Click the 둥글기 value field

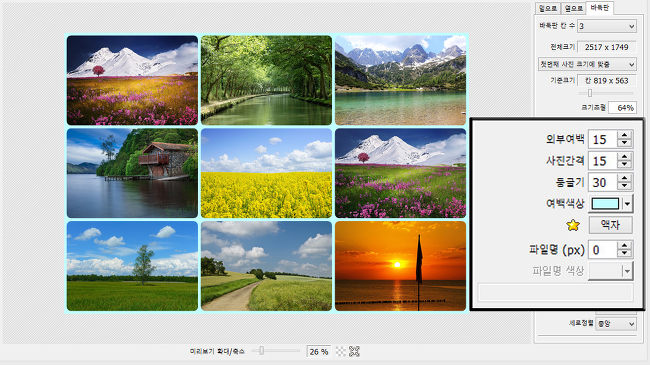(603, 182)
